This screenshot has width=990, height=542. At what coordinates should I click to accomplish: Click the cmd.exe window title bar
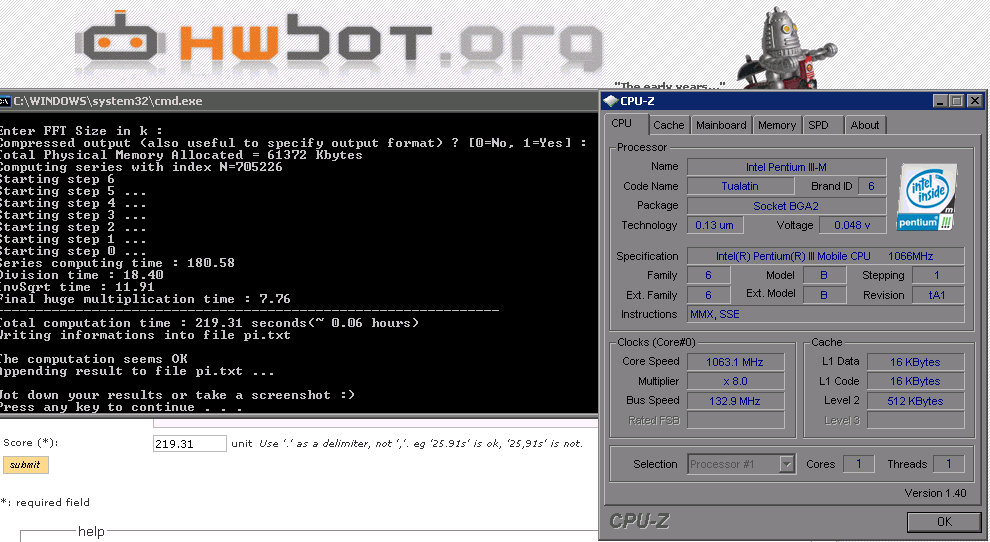pyautogui.click(x=299, y=101)
